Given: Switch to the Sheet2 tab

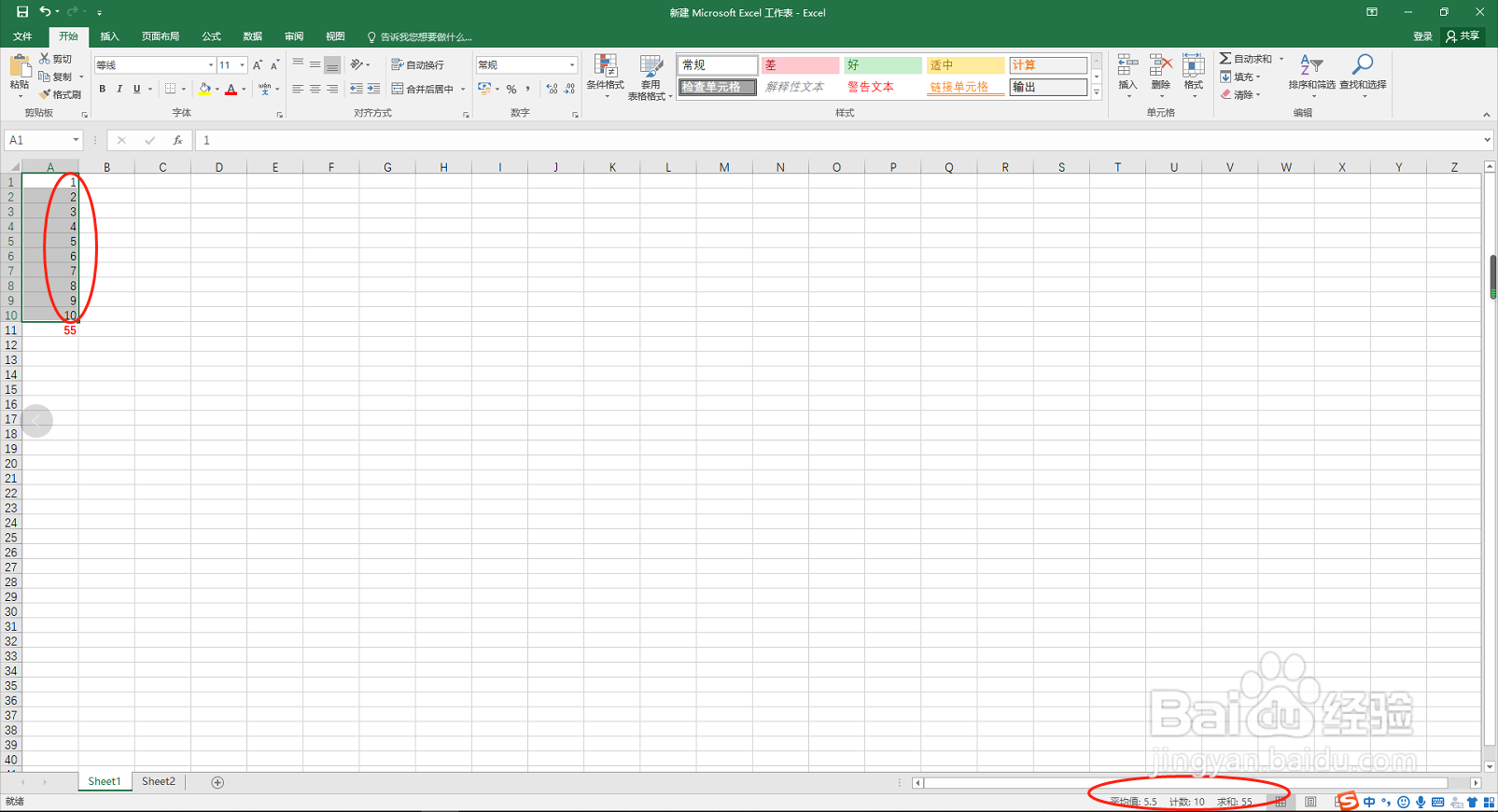Looking at the screenshot, I should coord(158,782).
